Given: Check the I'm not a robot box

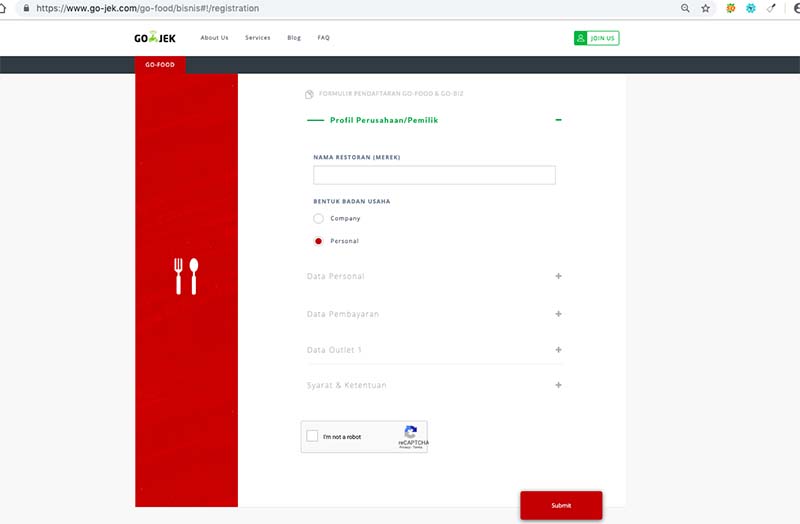Looking at the screenshot, I should point(312,436).
